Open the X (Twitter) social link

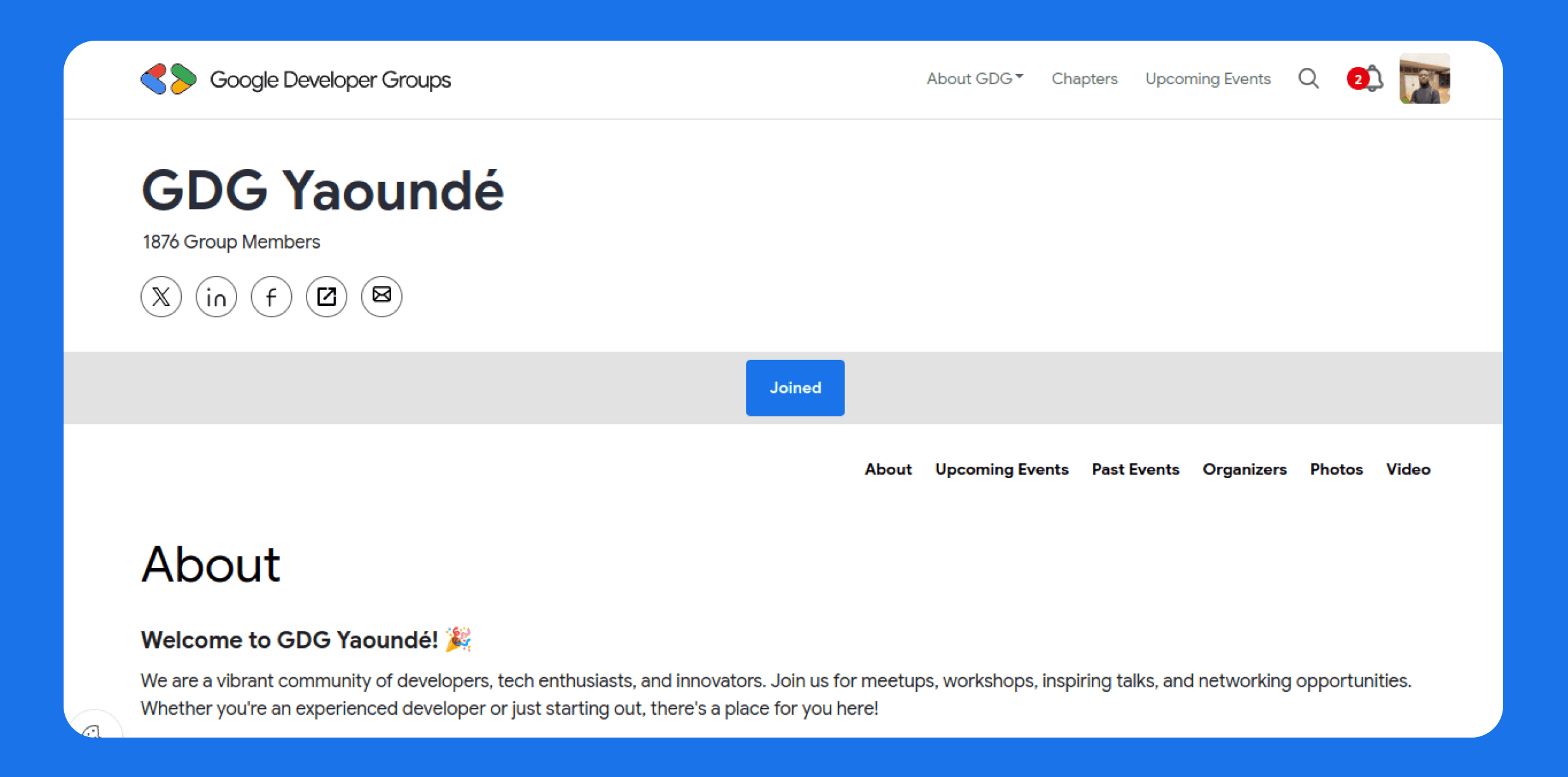pyautogui.click(x=161, y=296)
